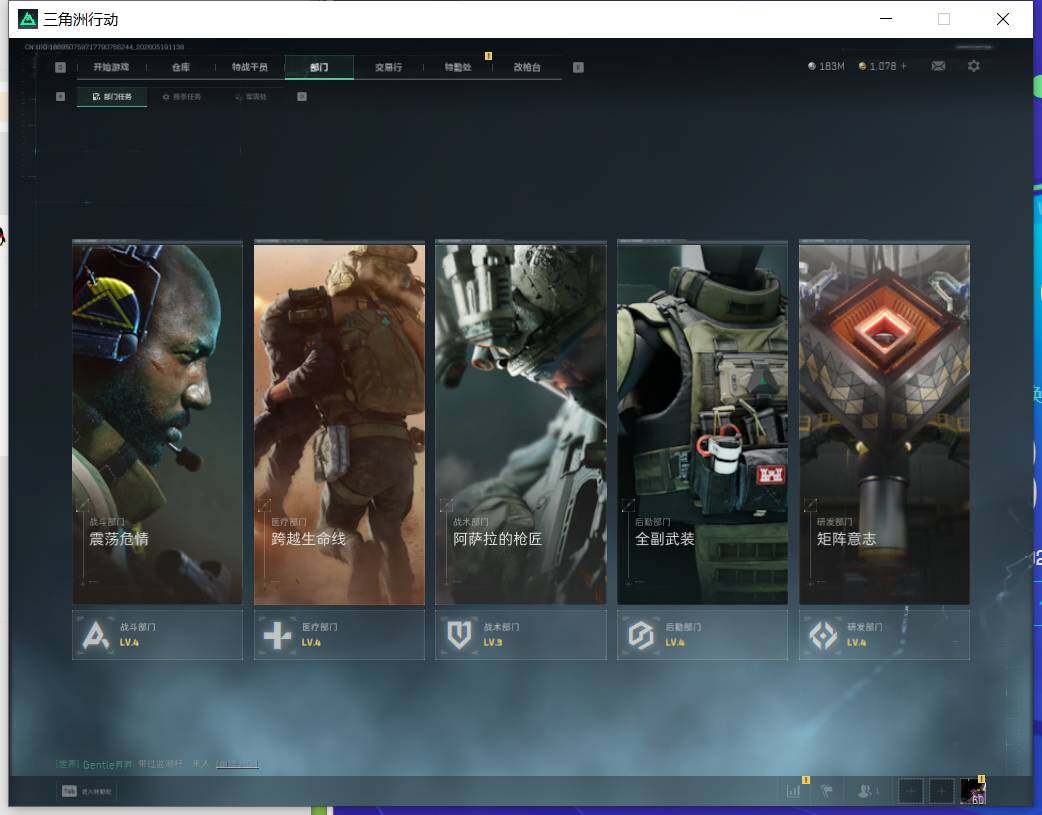Open the 震荡危情 combat department card
Image resolution: width=1042 pixels, height=815 pixels.
coord(157,423)
